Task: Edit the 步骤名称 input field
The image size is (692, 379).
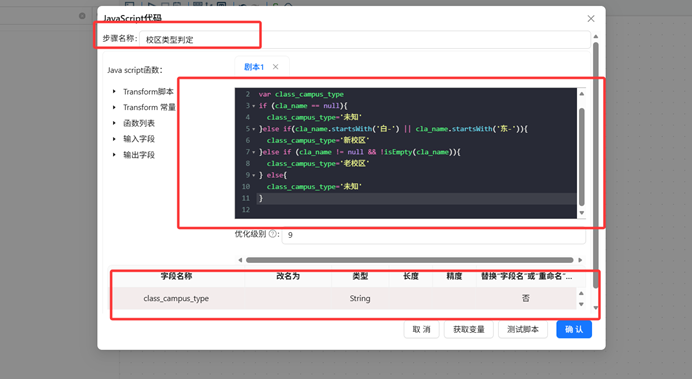Action: coord(365,40)
